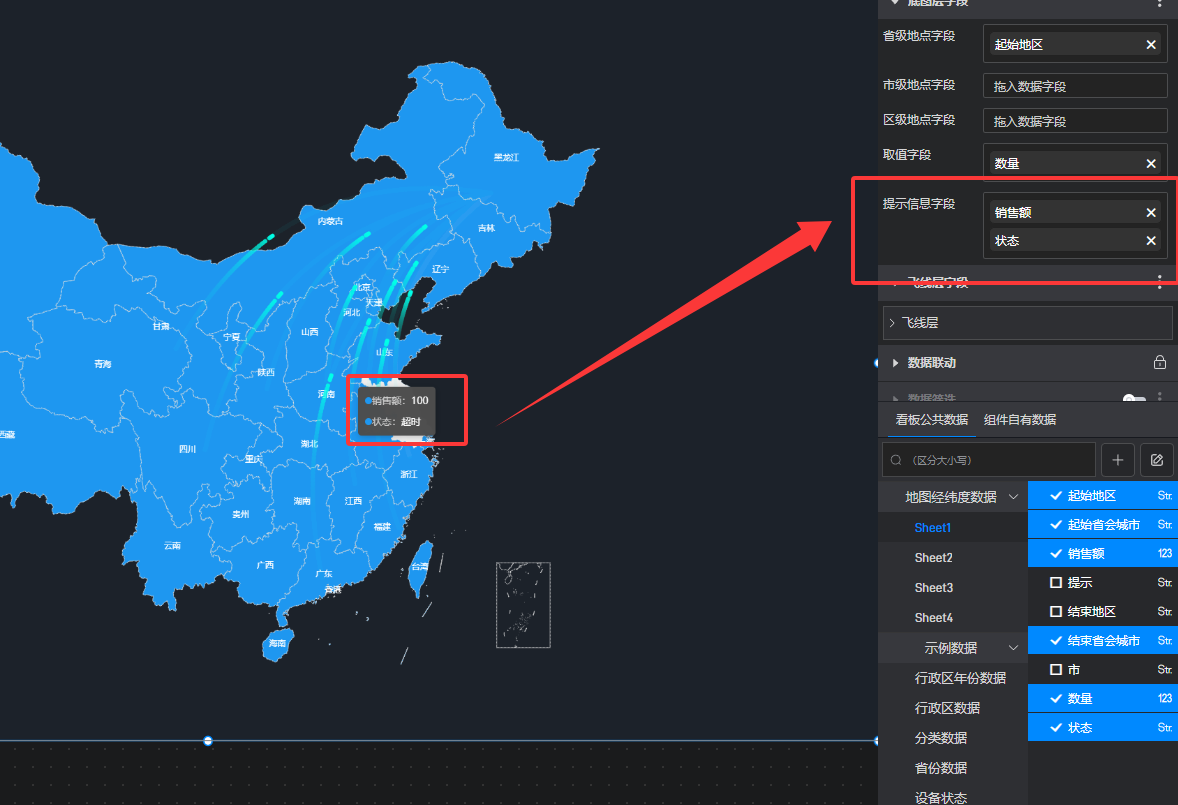Uncheck the 起始省会城市 field
Screen dimensions: 1178x805
pos(1056,525)
